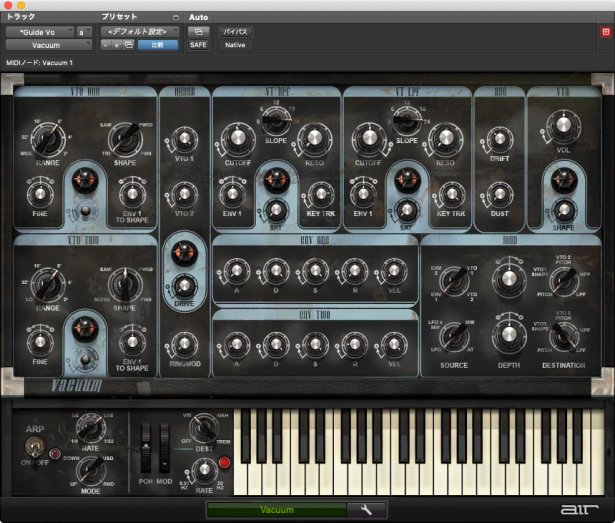Click the lower Mod DEPTH knob
This screenshot has width=615, height=523.
click(509, 335)
